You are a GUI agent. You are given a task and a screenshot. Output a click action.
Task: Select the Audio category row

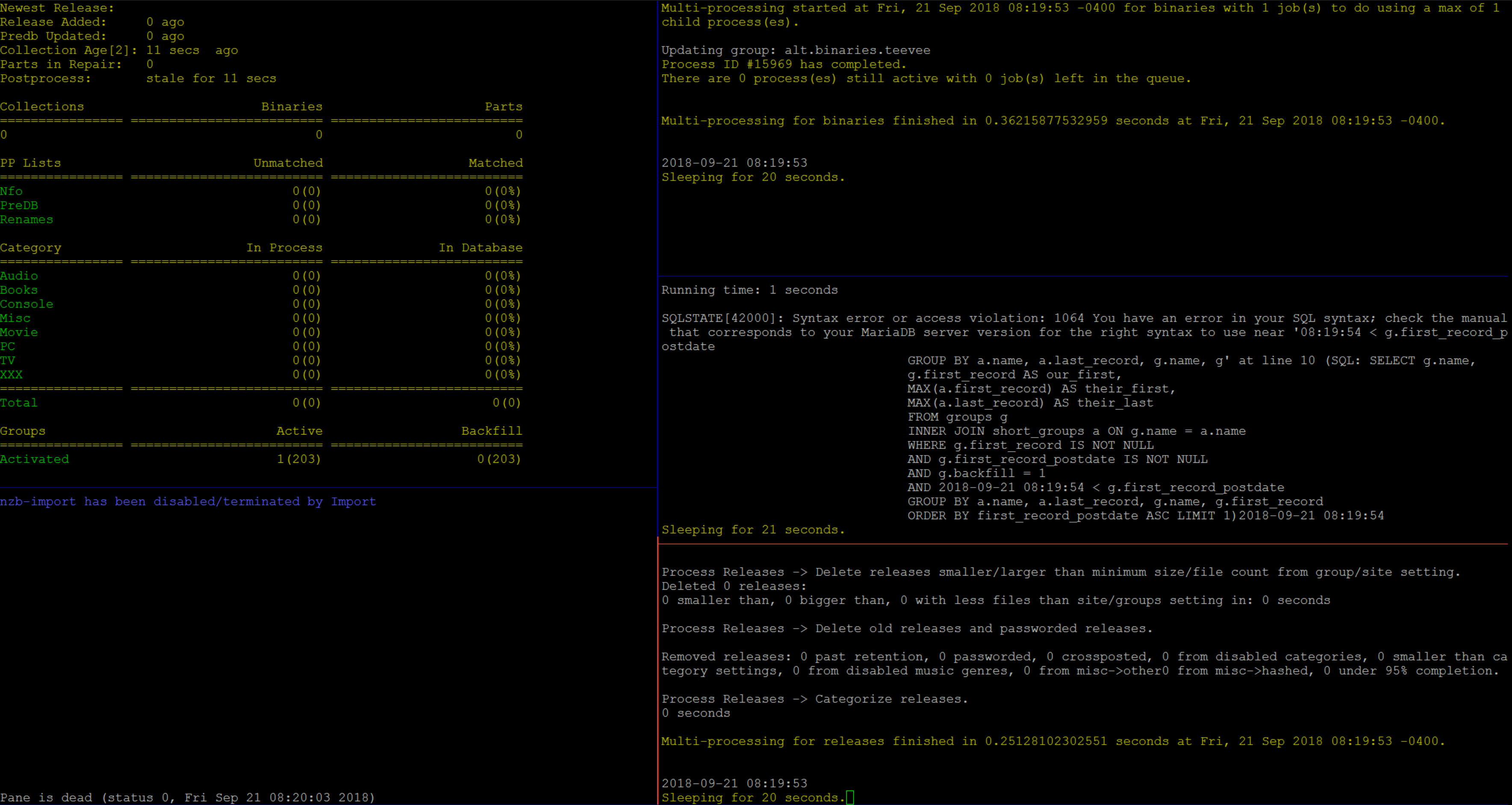point(19,276)
